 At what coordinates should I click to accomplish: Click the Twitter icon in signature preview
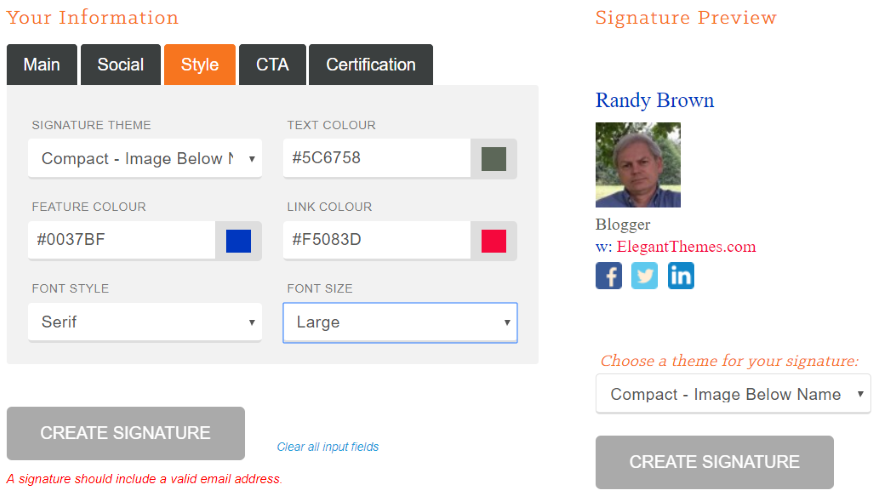[x=645, y=276]
